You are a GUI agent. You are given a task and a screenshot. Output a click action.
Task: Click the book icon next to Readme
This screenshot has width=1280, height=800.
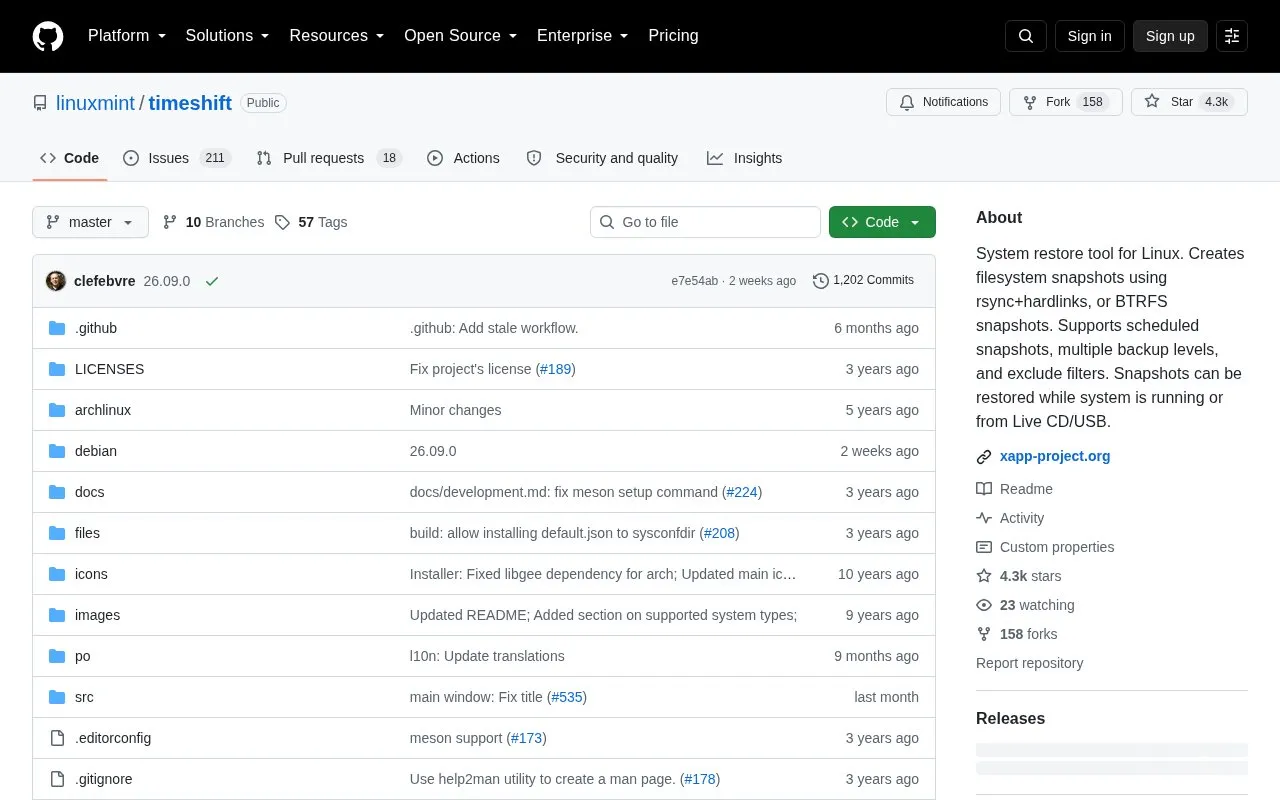984,489
